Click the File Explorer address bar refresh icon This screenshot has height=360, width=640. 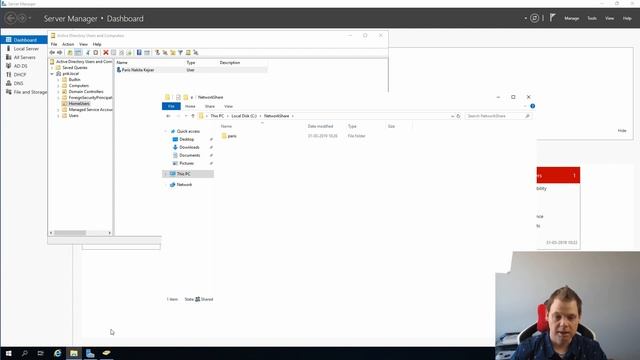(458, 116)
